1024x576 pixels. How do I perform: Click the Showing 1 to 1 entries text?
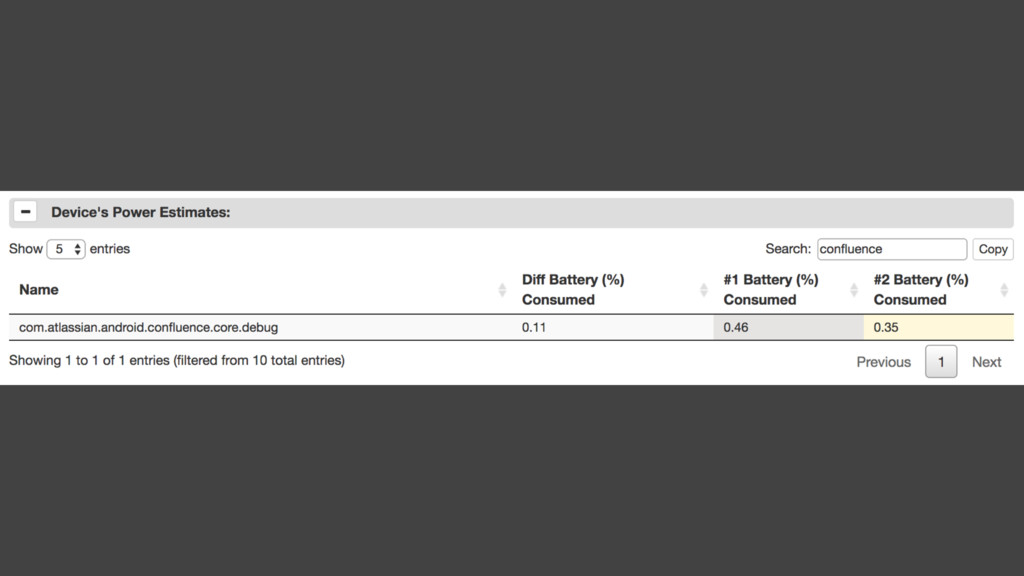[177, 360]
